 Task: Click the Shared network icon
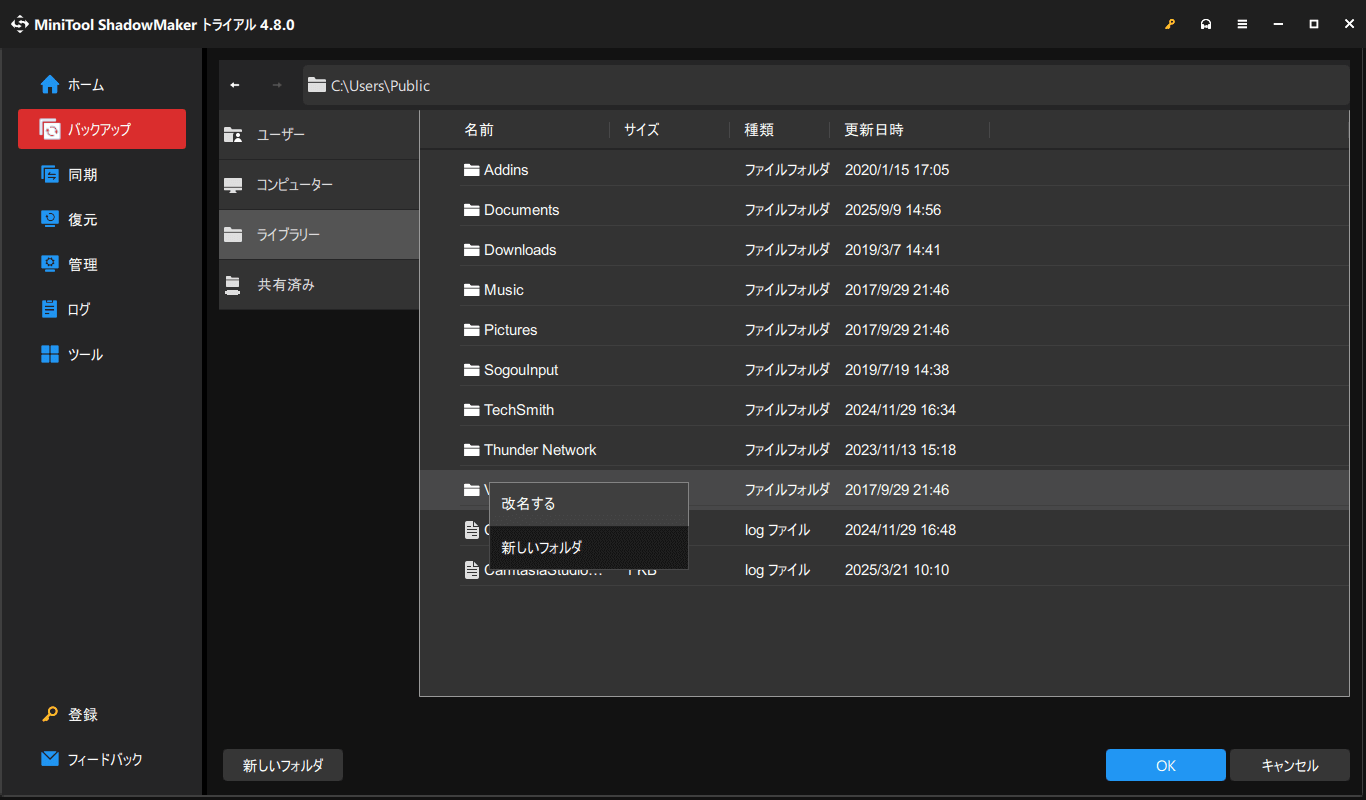tap(233, 285)
